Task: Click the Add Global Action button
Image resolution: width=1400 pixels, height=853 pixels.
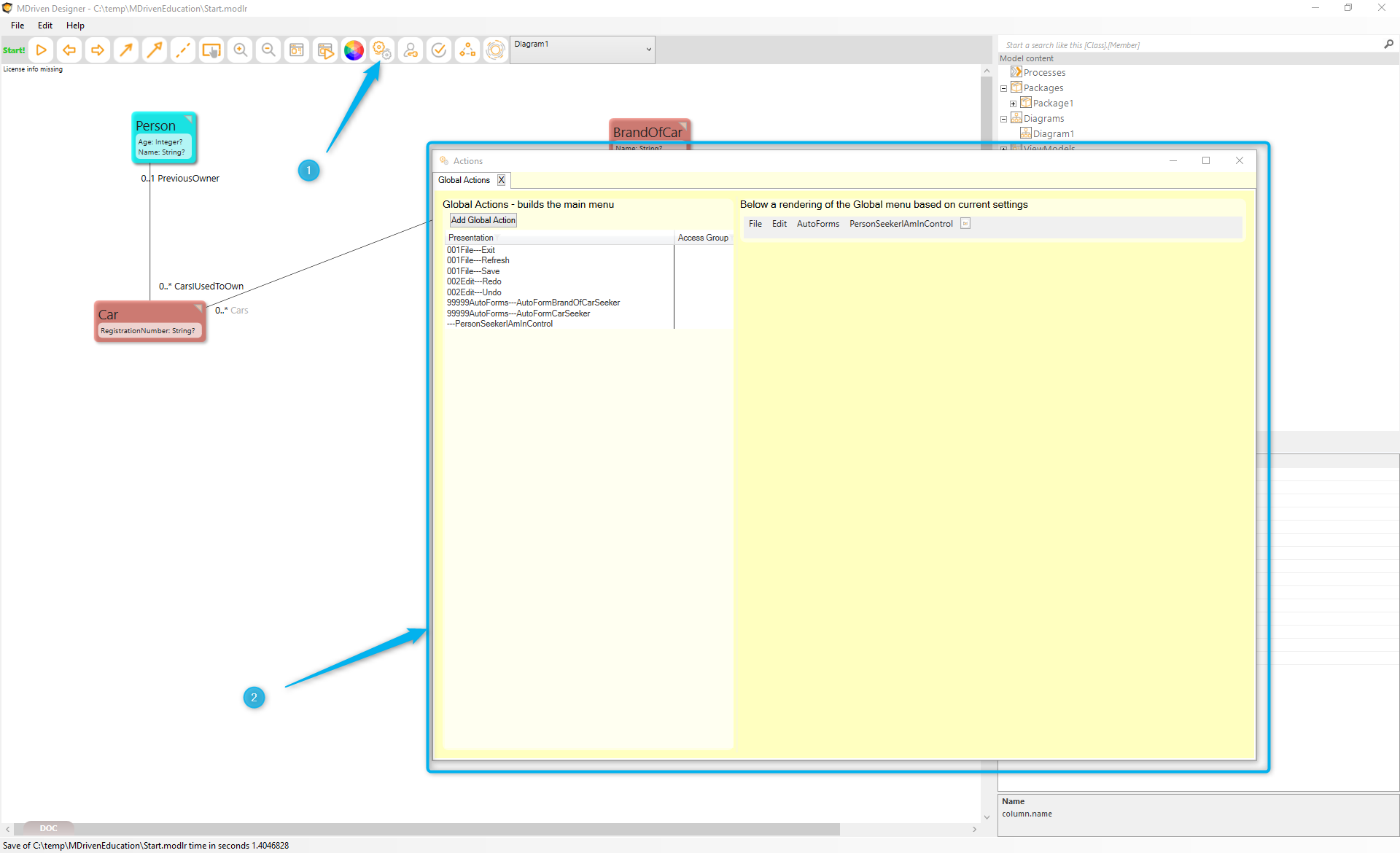Action: [483, 220]
